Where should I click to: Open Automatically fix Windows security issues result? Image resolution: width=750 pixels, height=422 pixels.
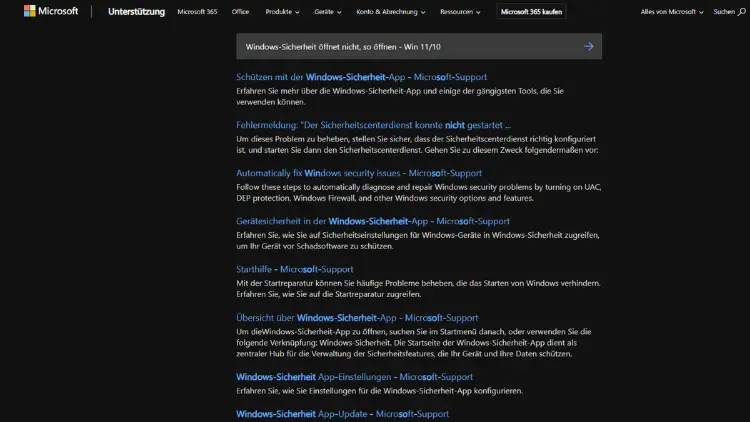click(359, 173)
